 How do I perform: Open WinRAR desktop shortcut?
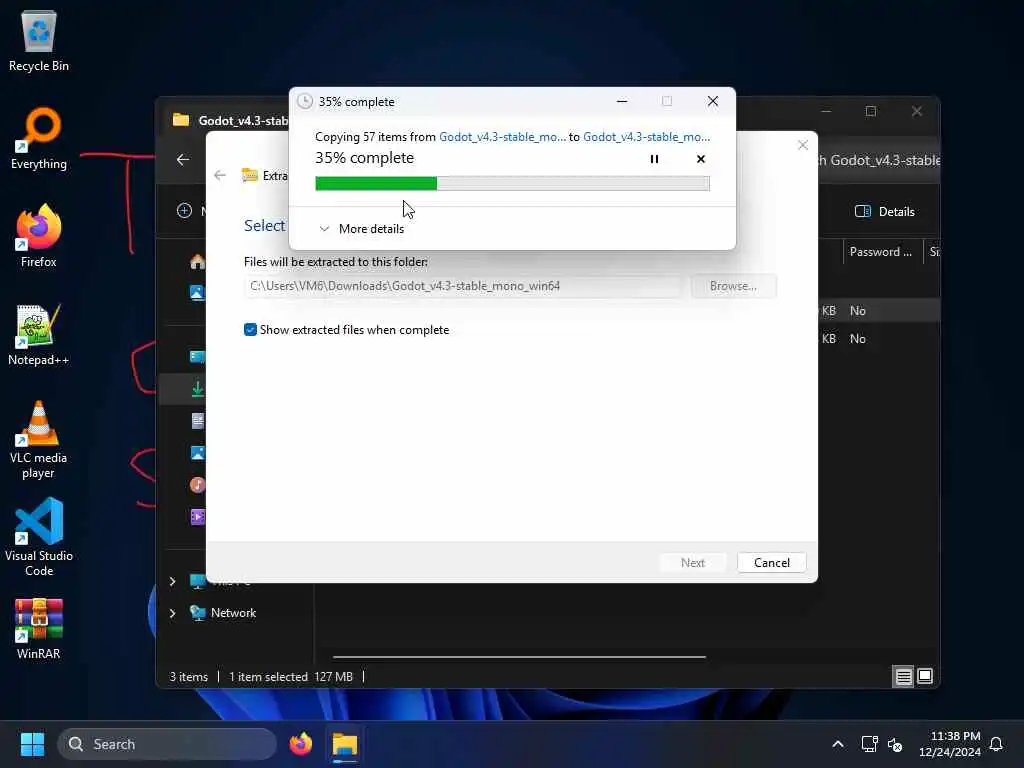pos(39,630)
